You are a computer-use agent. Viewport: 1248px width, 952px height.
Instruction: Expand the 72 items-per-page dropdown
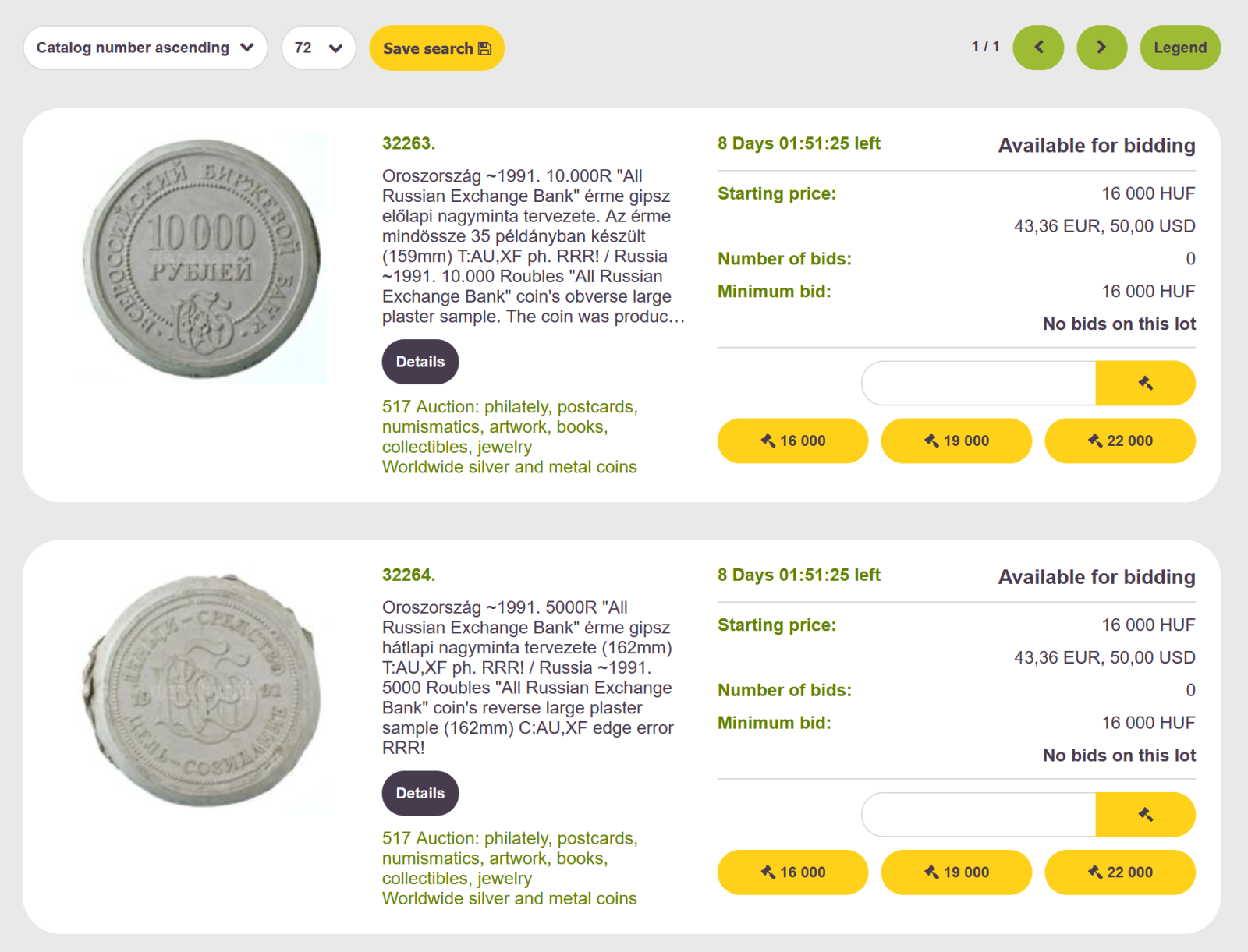(x=318, y=48)
